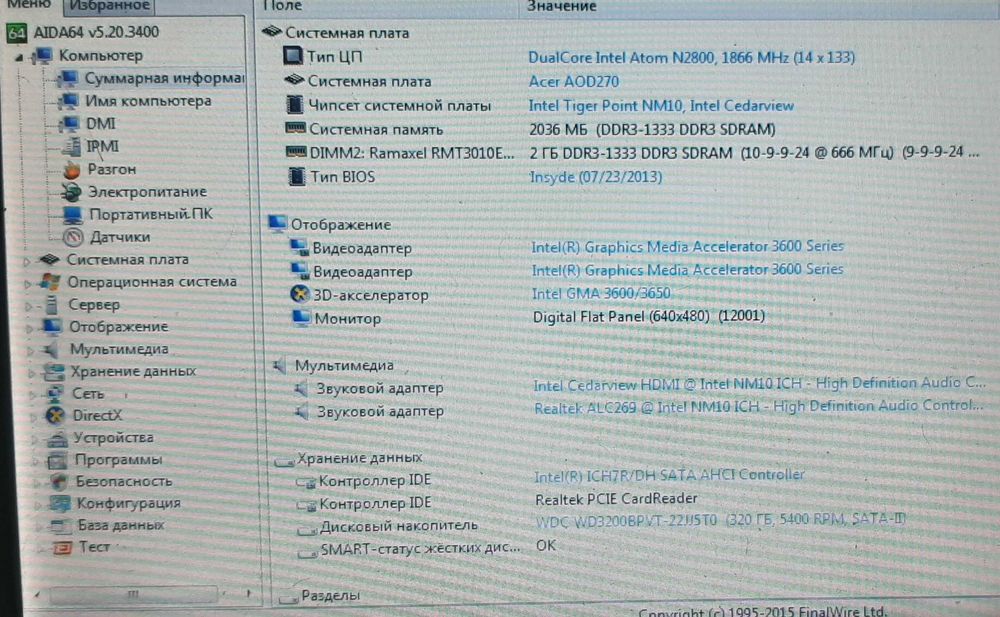Select Realtek PCIE CardReader value
Viewport: 1000px width, 617px height.
[x=616, y=498]
